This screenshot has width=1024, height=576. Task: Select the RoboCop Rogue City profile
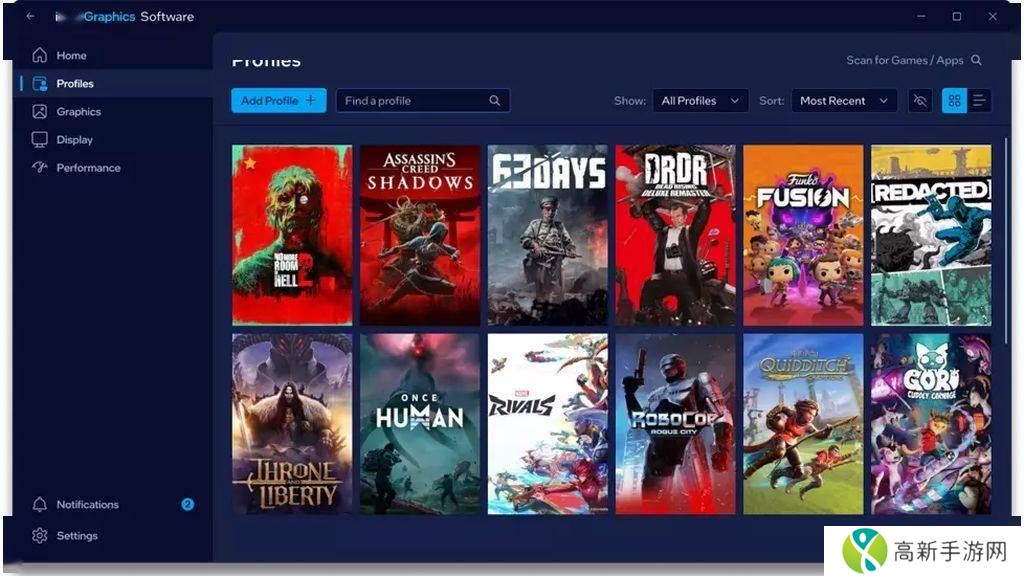point(675,424)
